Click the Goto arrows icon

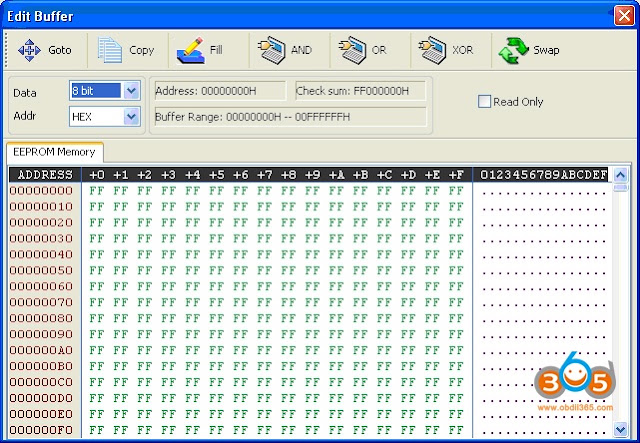click(29, 50)
